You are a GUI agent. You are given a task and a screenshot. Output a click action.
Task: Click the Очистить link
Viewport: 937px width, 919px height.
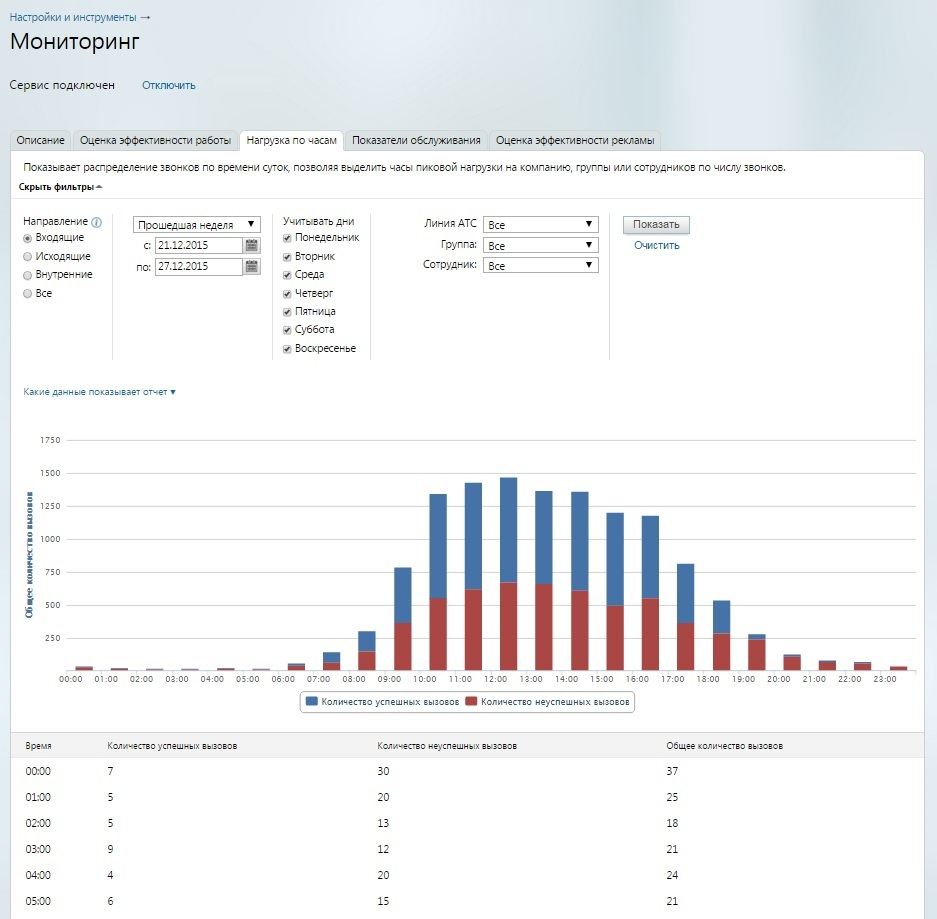[x=656, y=245]
